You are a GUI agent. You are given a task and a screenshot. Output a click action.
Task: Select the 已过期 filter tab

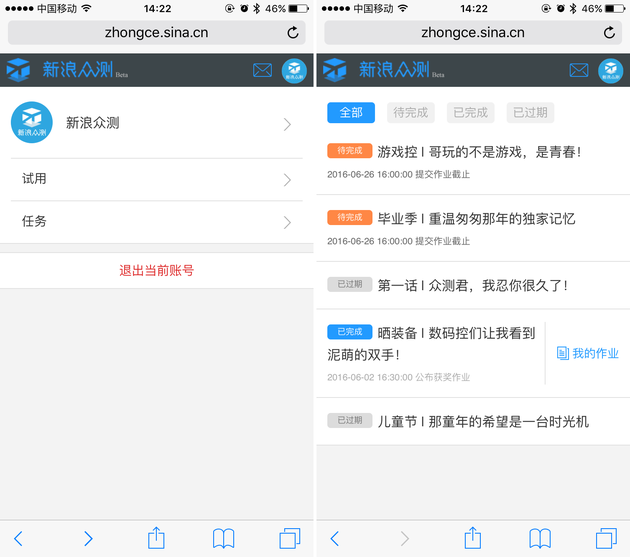[x=530, y=113]
